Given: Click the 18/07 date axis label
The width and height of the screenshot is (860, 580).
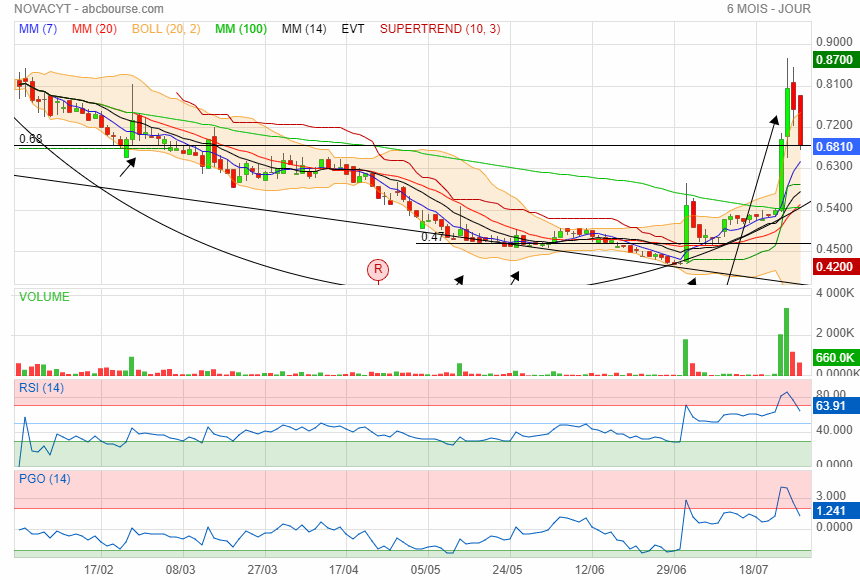Looking at the screenshot, I should click(x=753, y=570).
